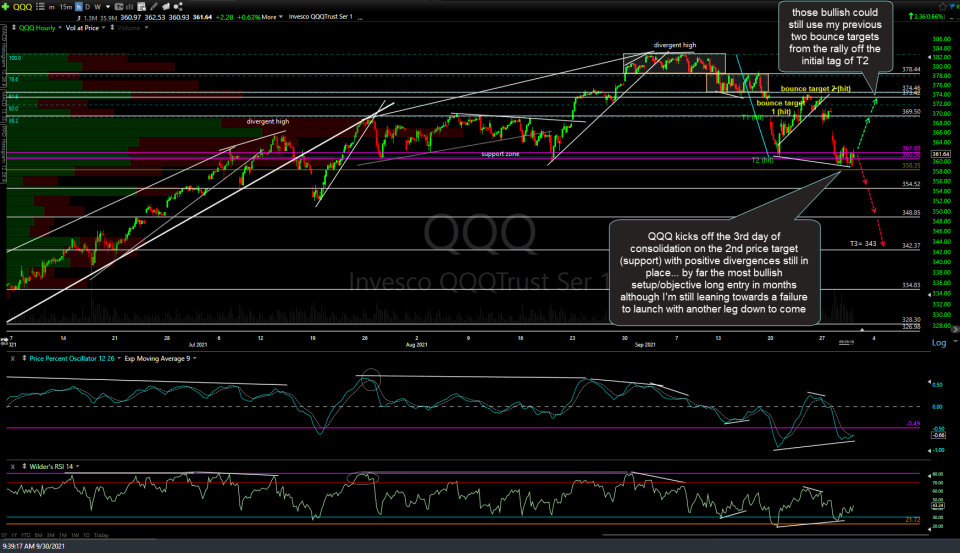Viewport: 960px width, 553px height.
Task: Switch to minute (m) timeframe
Action: pyautogui.click(x=51, y=7)
